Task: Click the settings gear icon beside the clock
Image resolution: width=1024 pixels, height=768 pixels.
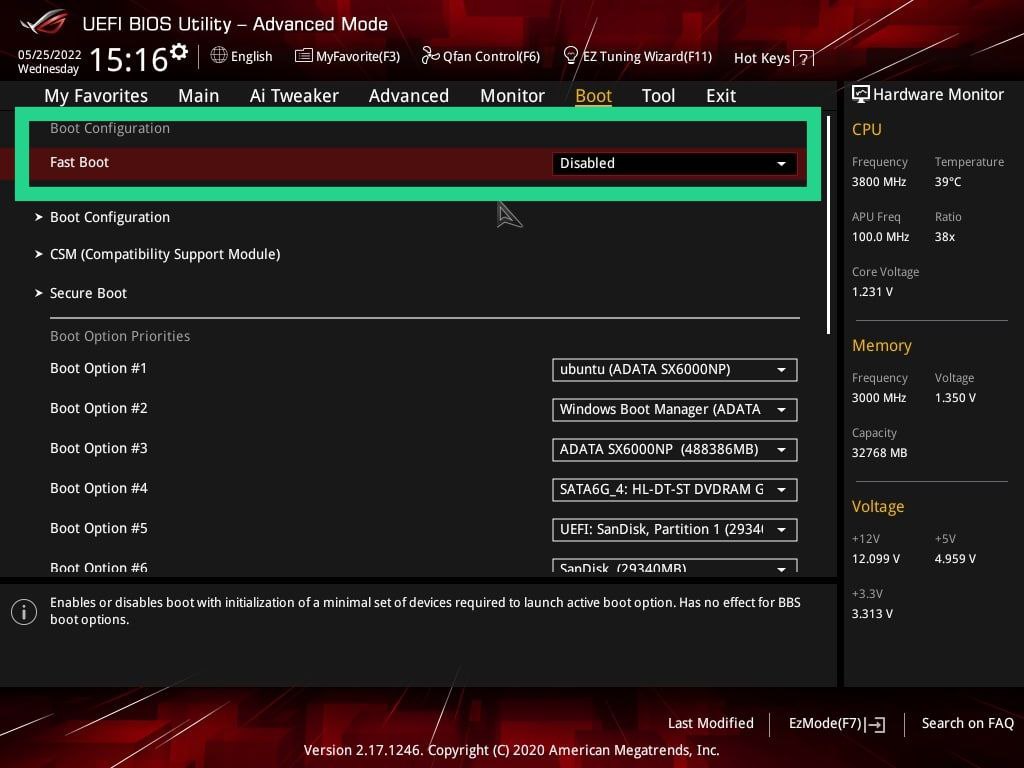Action: (179, 51)
